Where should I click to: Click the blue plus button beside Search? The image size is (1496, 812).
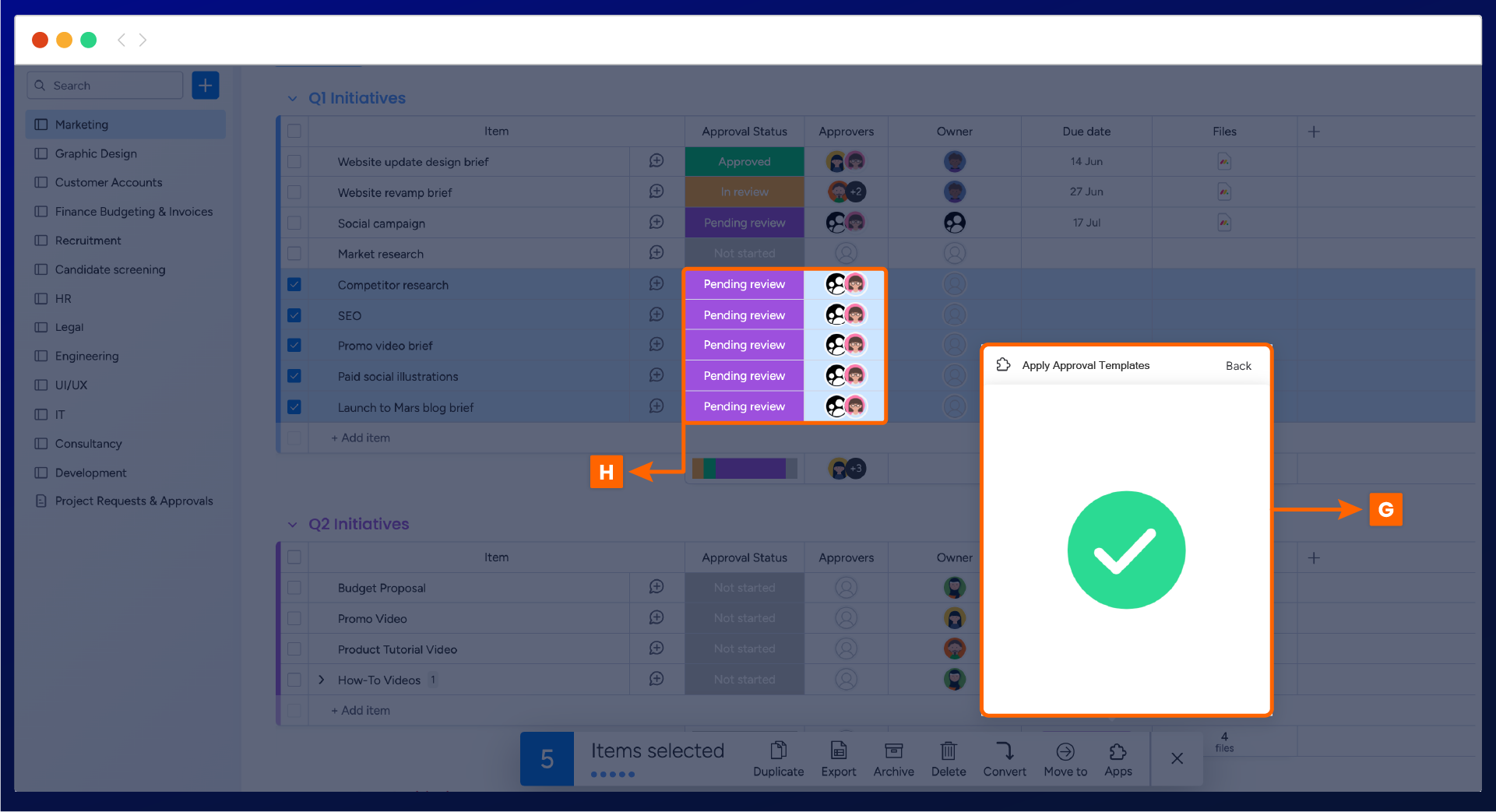click(206, 86)
